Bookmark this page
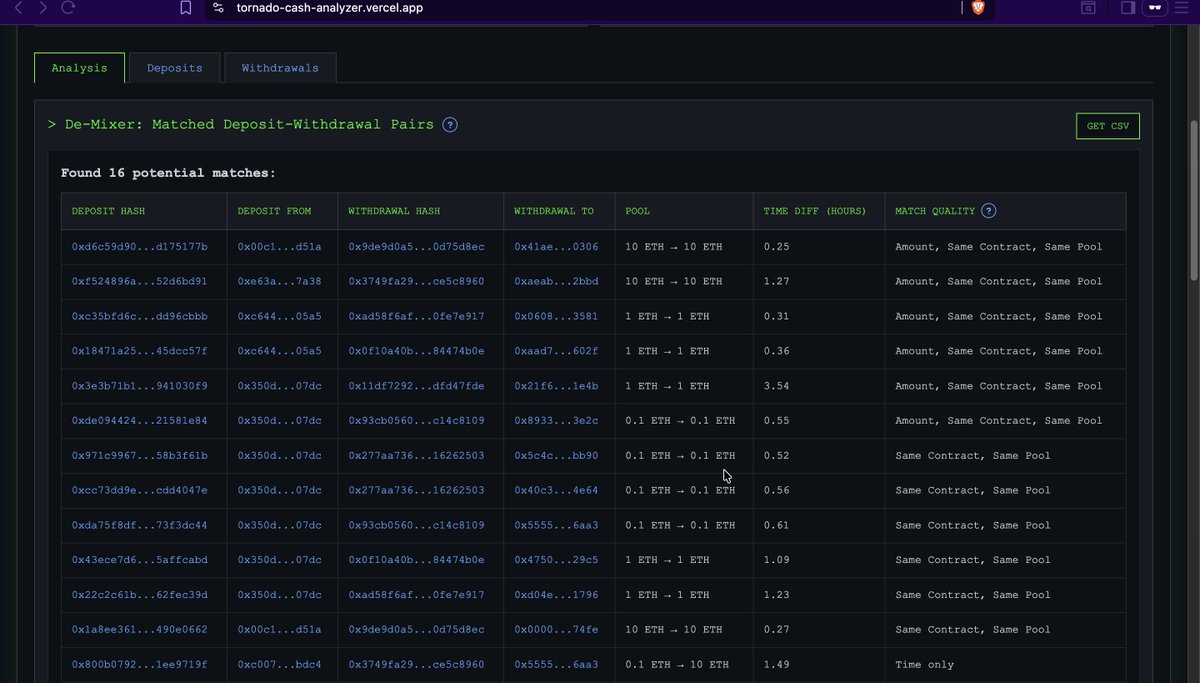The image size is (1200, 683). [186, 7]
